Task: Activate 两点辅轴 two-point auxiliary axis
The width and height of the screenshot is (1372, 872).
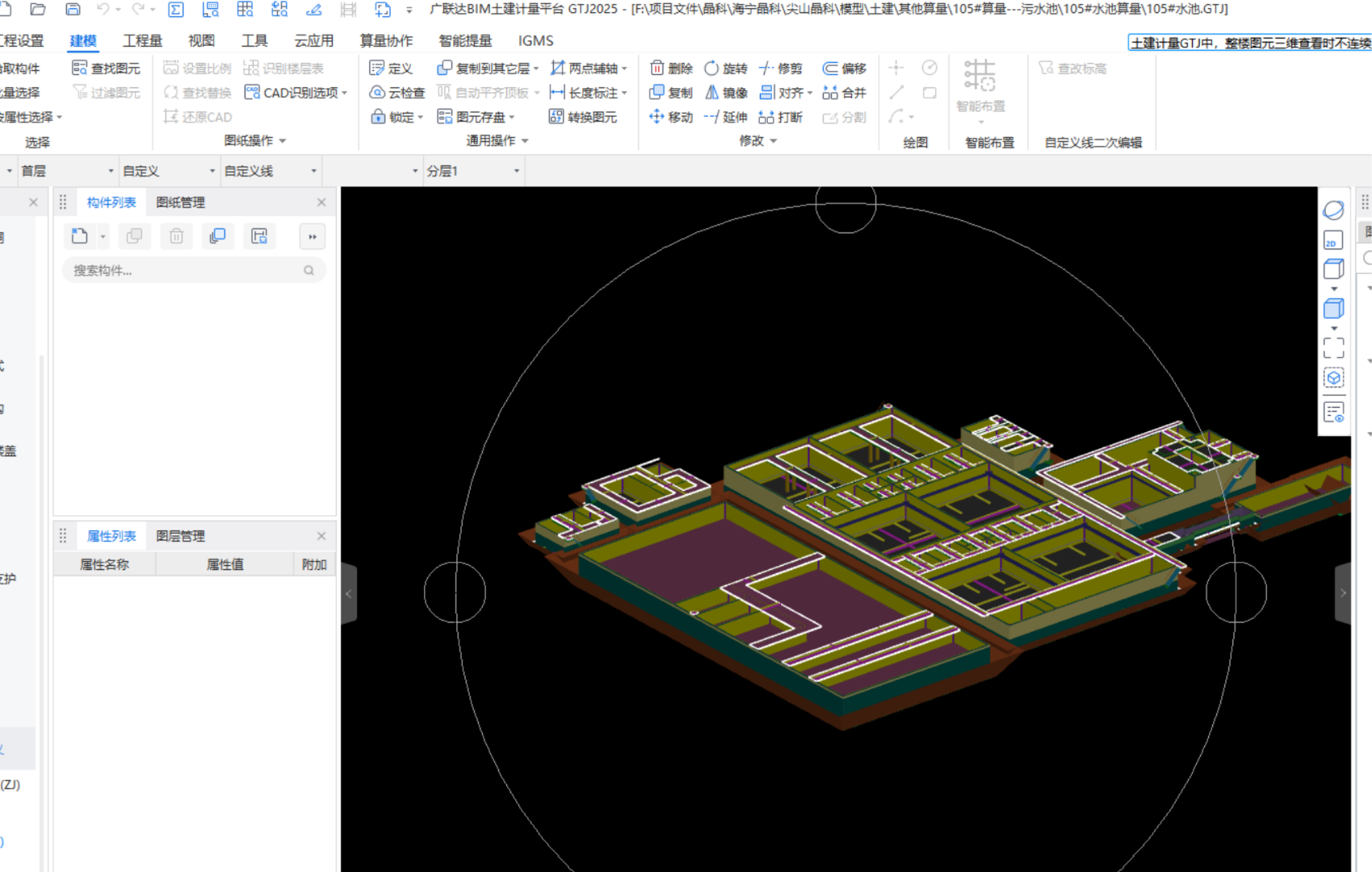Action: coord(589,69)
